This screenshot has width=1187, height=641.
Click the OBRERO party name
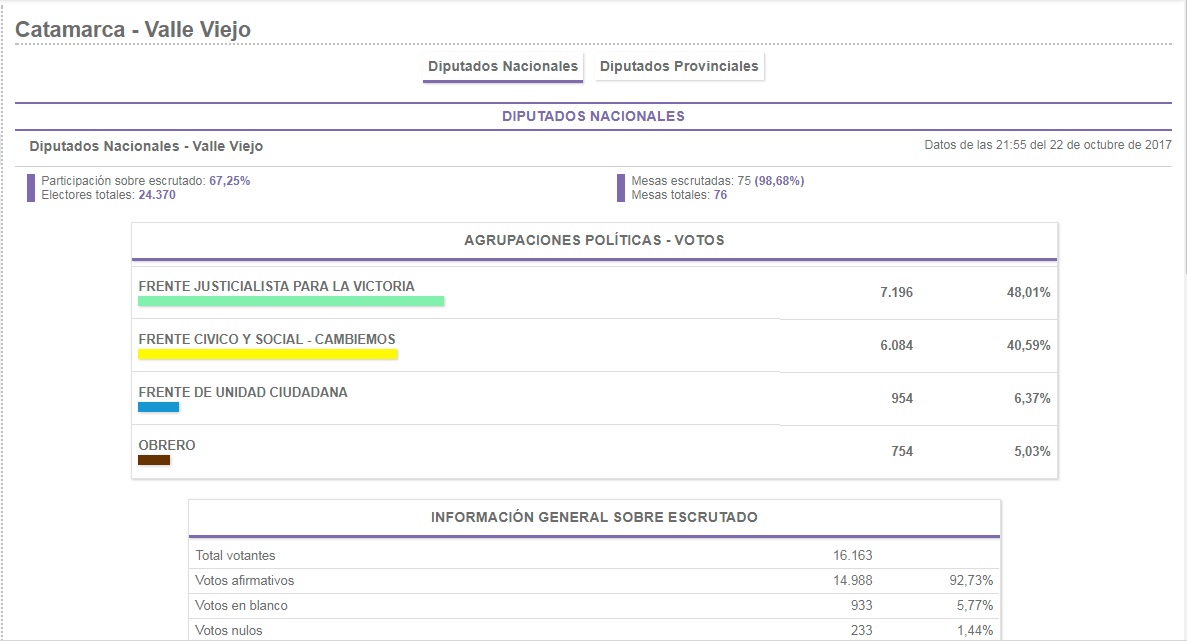tap(167, 445)
